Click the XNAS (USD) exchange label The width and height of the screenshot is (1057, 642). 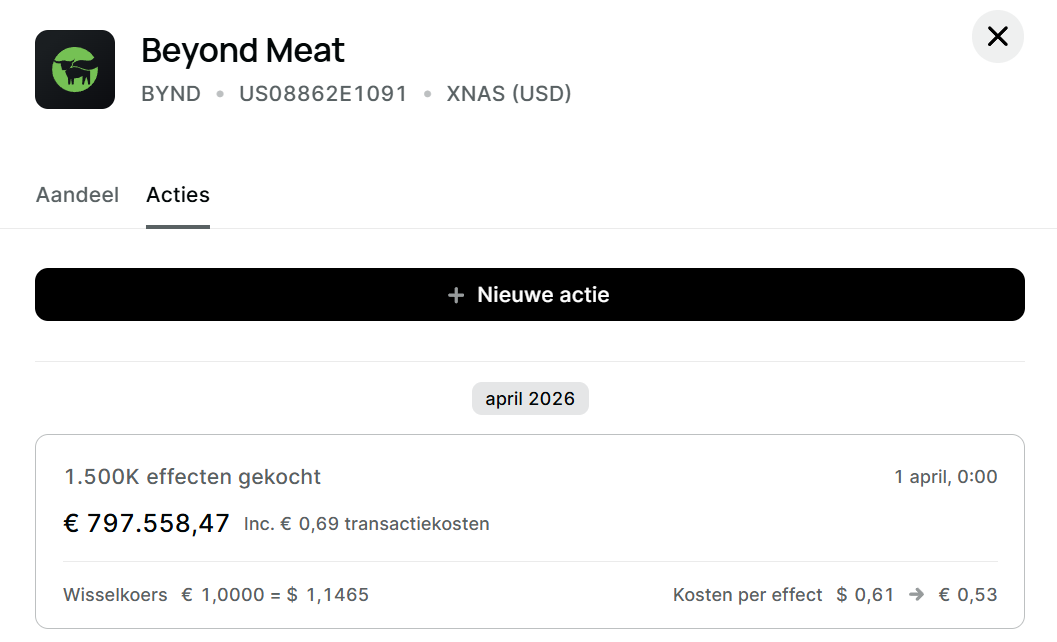click(x=509, y=94)
